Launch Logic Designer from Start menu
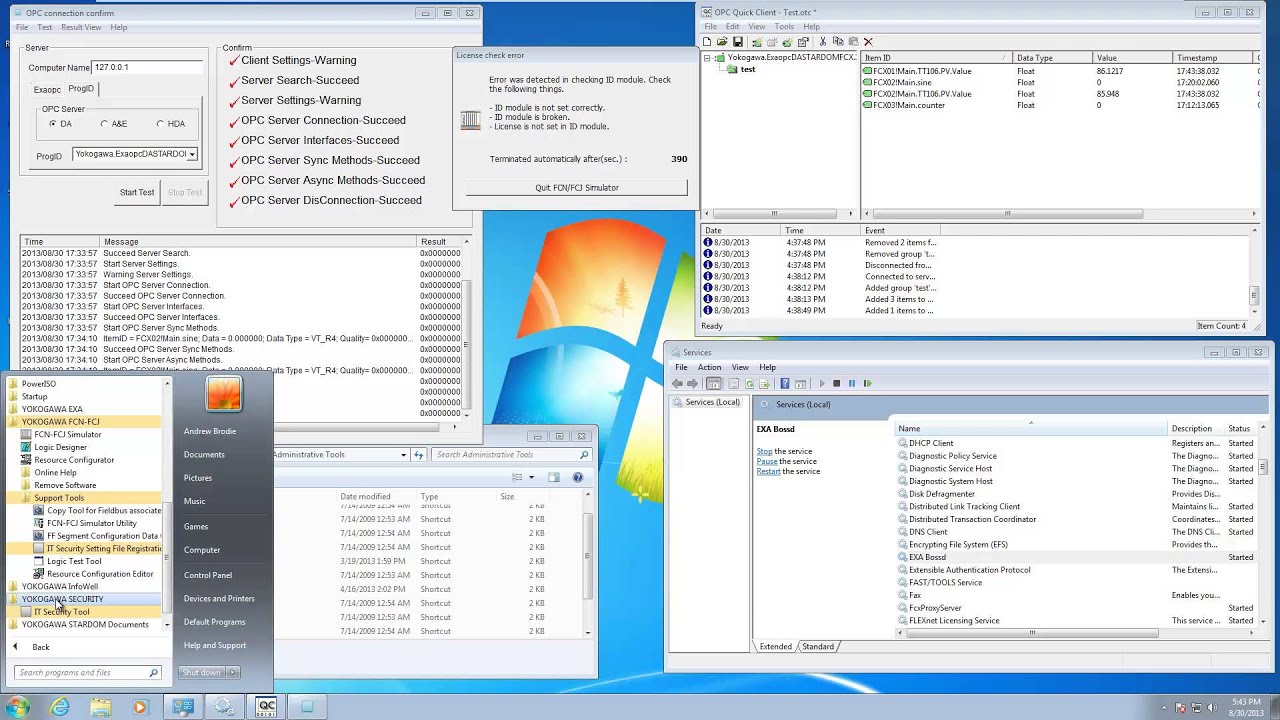This screenshot has height=720, width=1280. 60,447
